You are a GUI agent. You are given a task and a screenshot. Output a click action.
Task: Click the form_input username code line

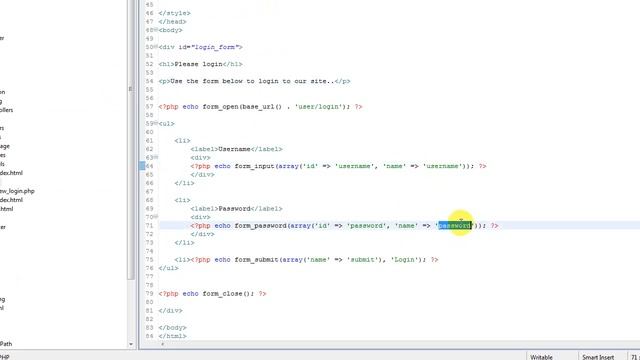point(338,166)
